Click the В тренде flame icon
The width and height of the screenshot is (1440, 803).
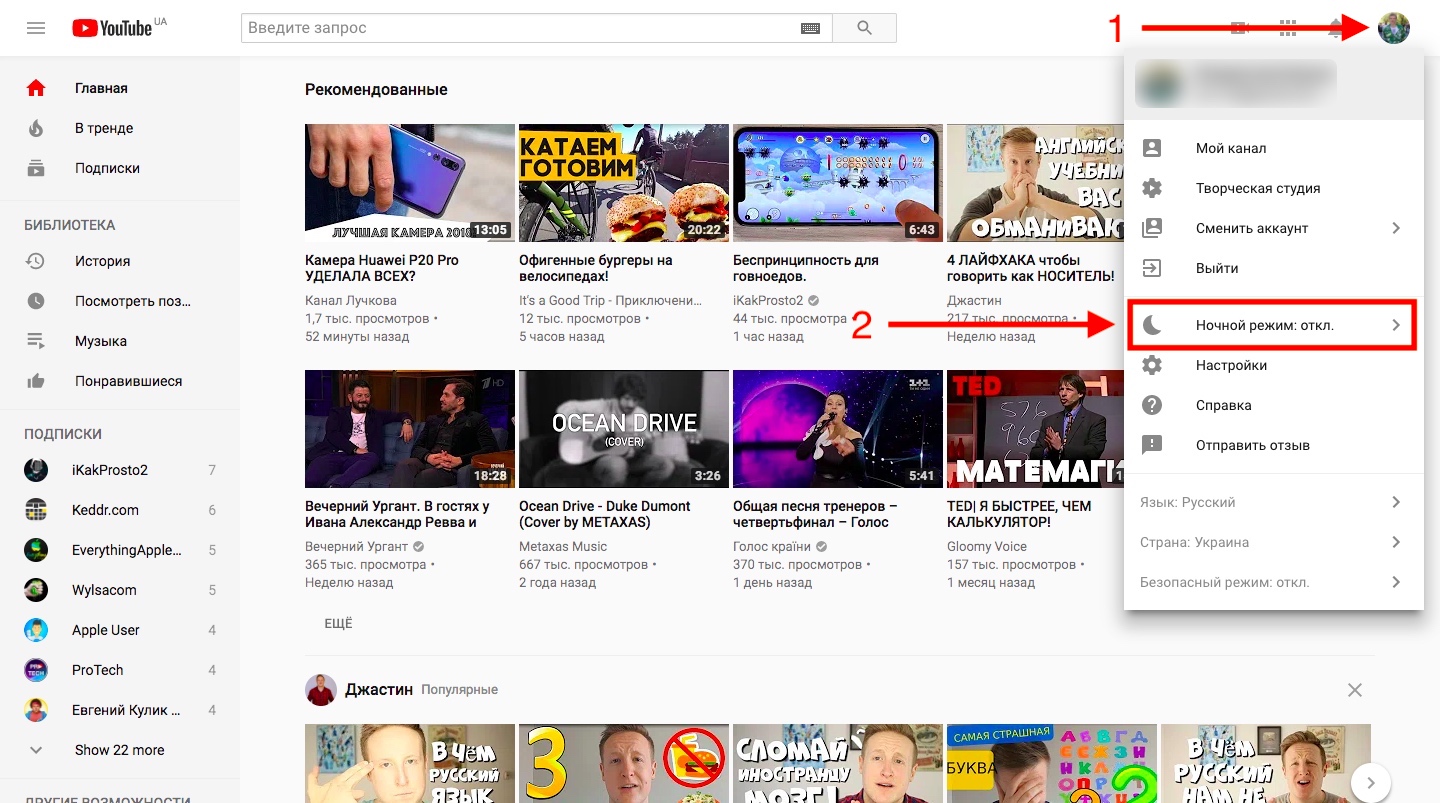36,128
